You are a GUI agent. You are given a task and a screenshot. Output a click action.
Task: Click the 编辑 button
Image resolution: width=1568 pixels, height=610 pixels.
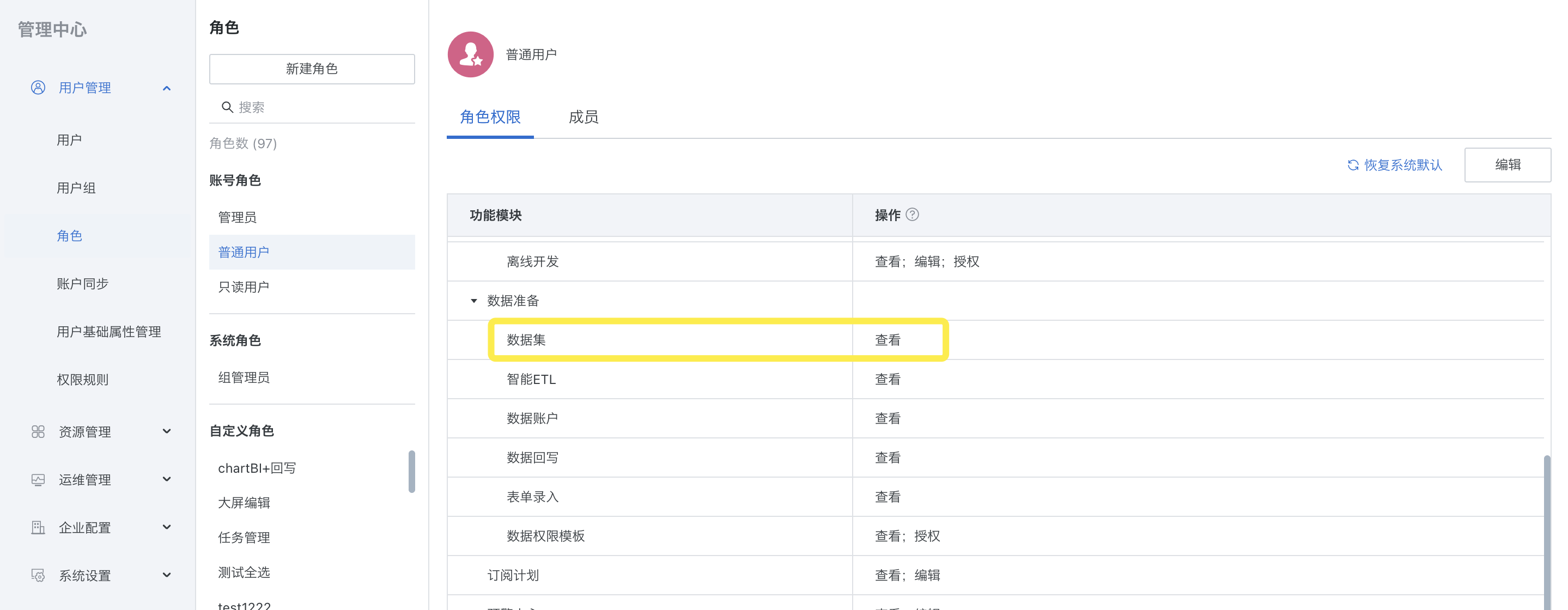coord(1507,165)
